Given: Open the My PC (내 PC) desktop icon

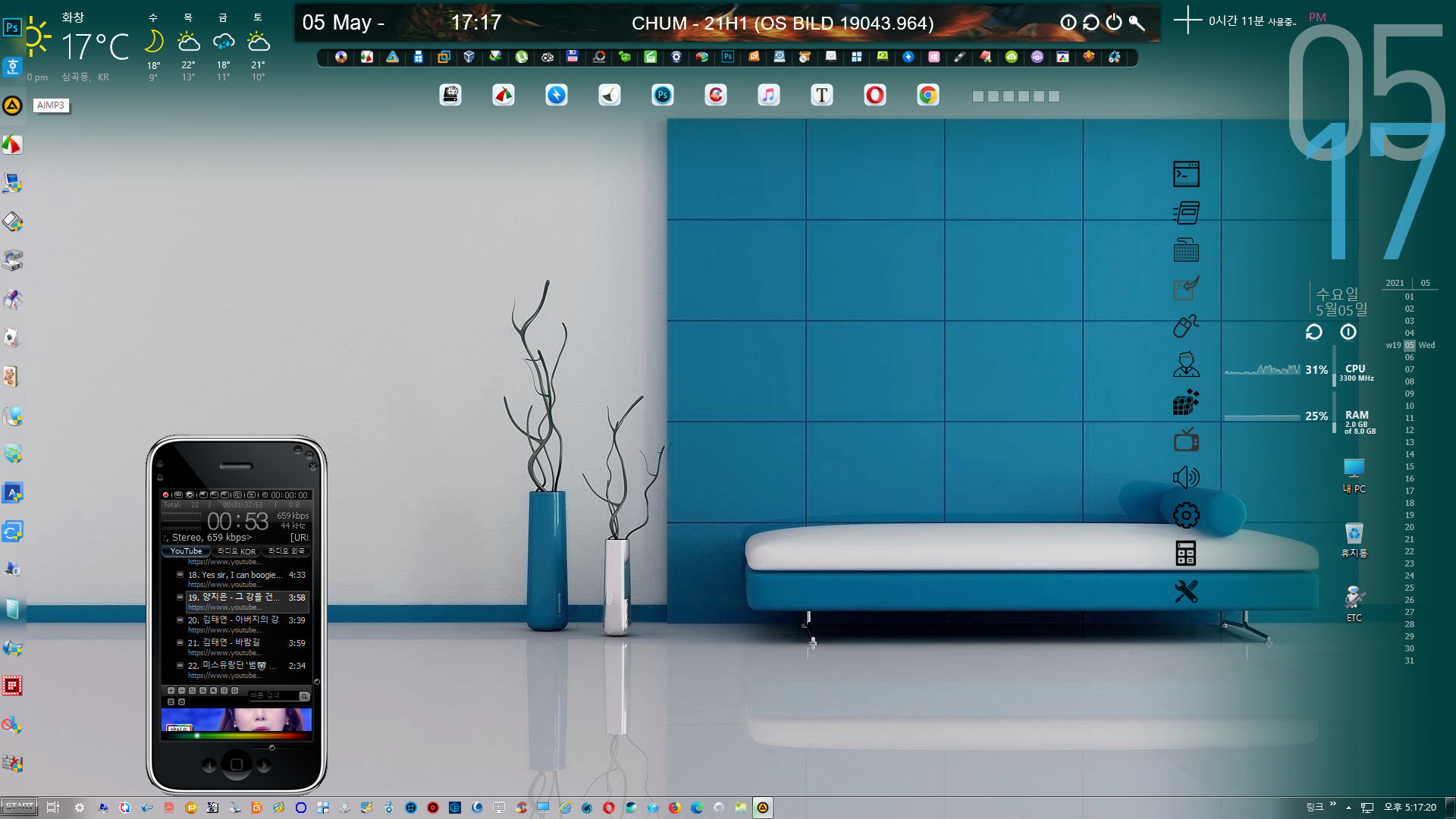Looking at the screenshot, I should [1354, 475].
